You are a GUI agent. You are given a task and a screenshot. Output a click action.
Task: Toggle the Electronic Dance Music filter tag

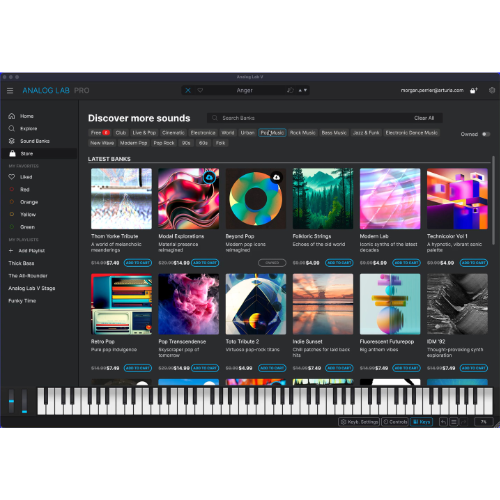[x=412, y=133]
